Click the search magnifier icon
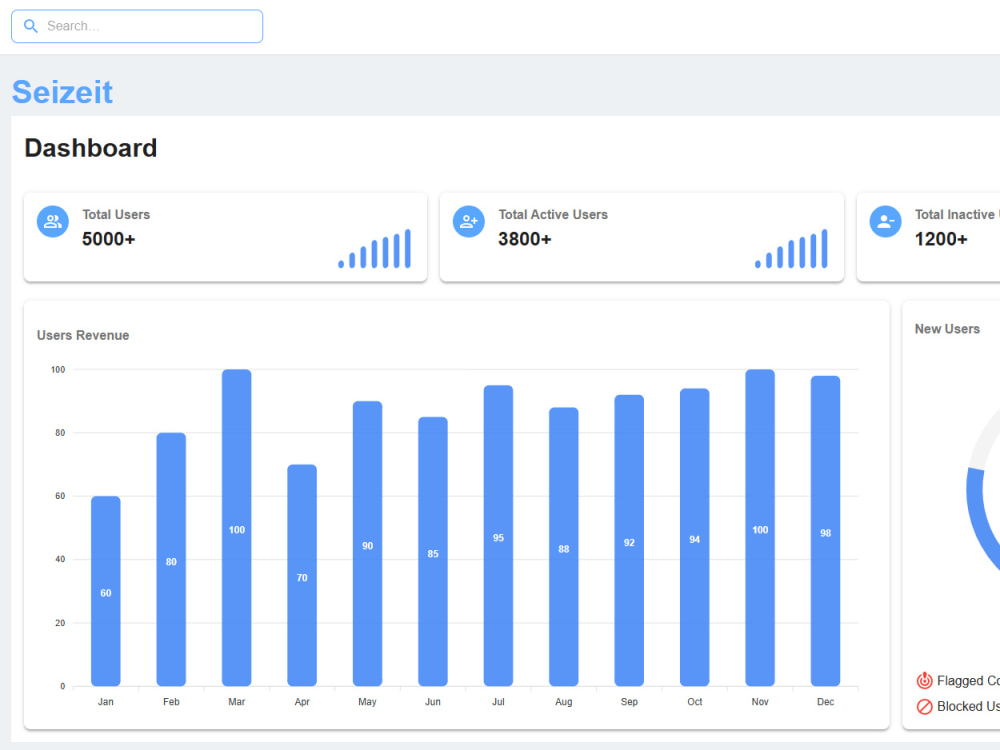This screenshot has height=750, width=1000. [x=31, y=26]
